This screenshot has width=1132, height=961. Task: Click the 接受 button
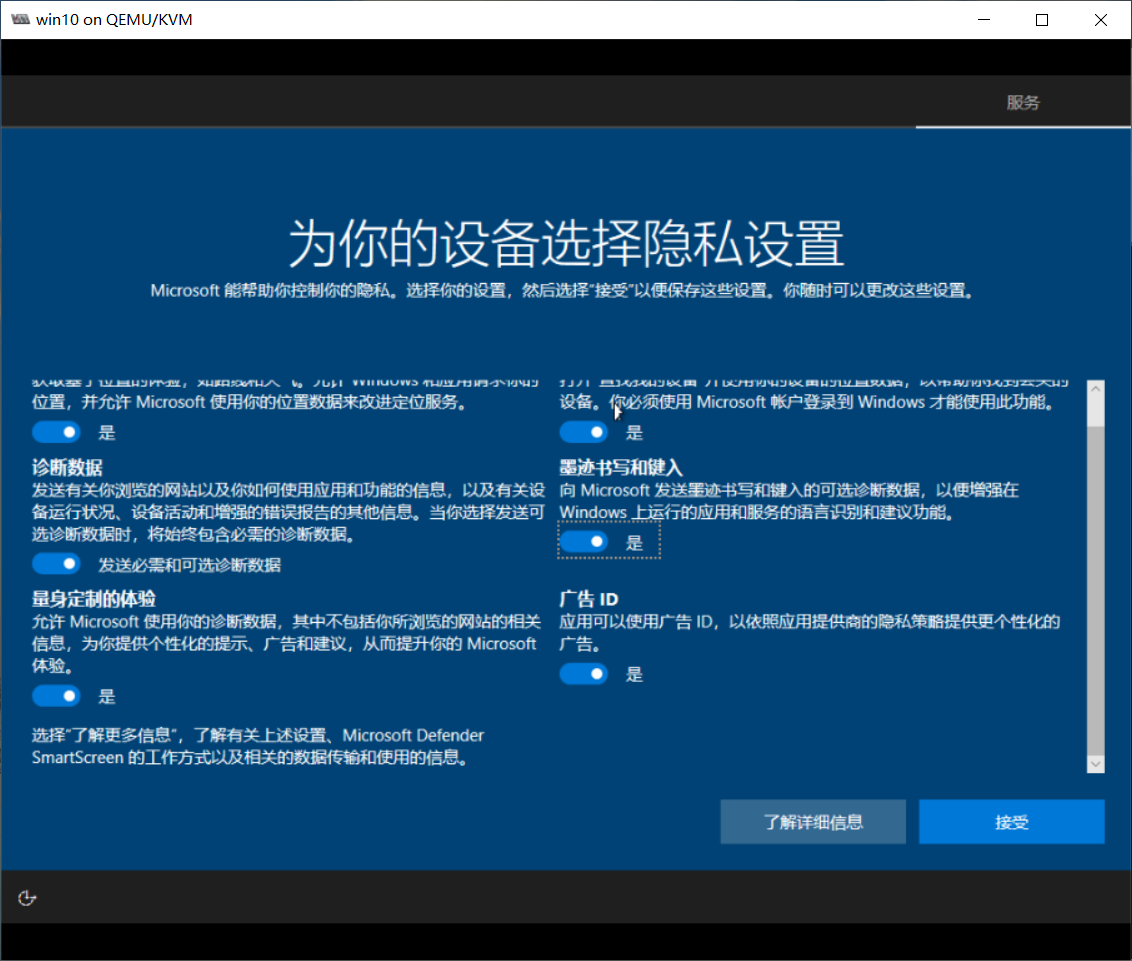(x=1011, y=822)
